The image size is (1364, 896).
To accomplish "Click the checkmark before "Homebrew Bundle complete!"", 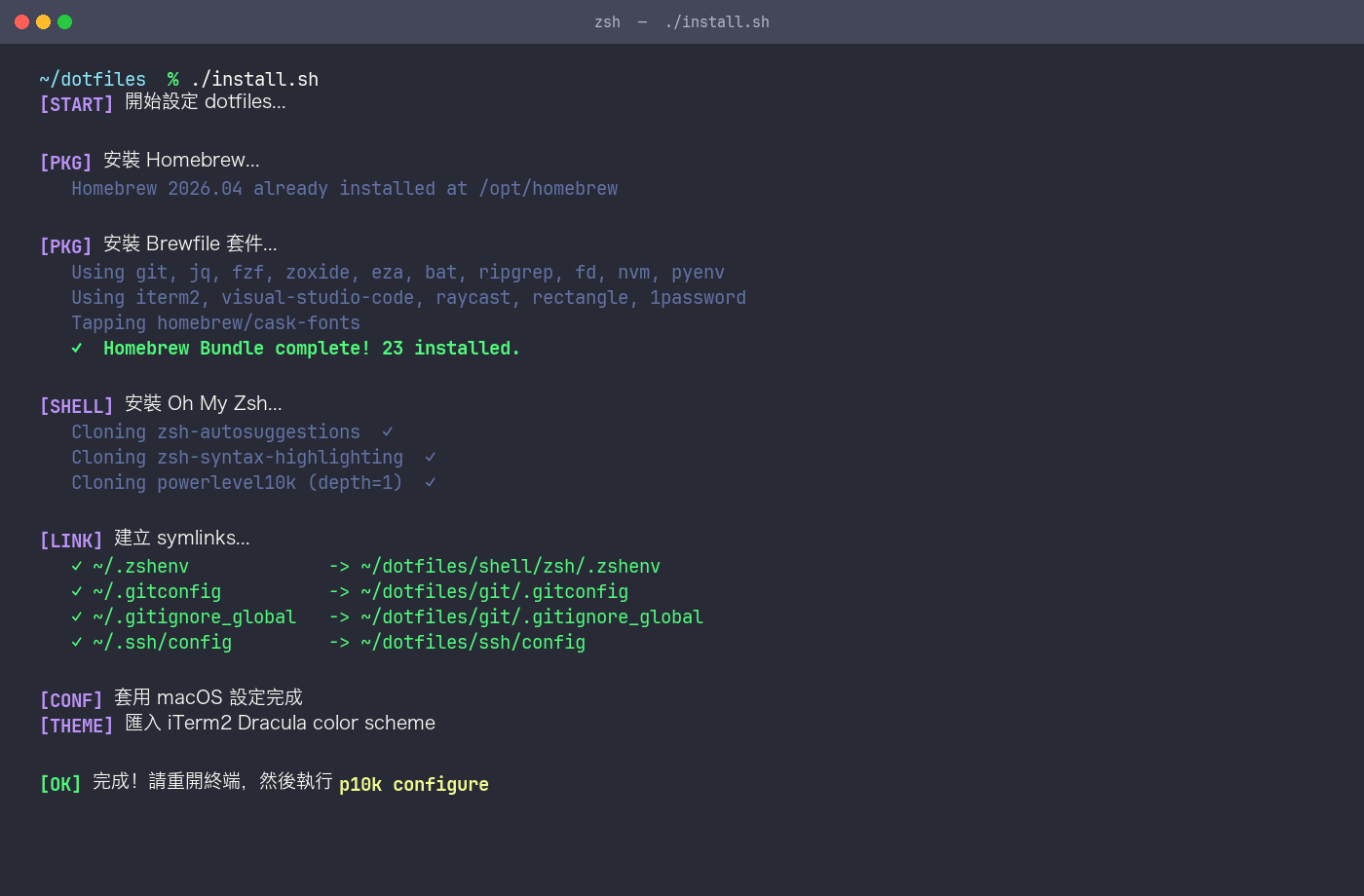I will (x=77, y=349).
